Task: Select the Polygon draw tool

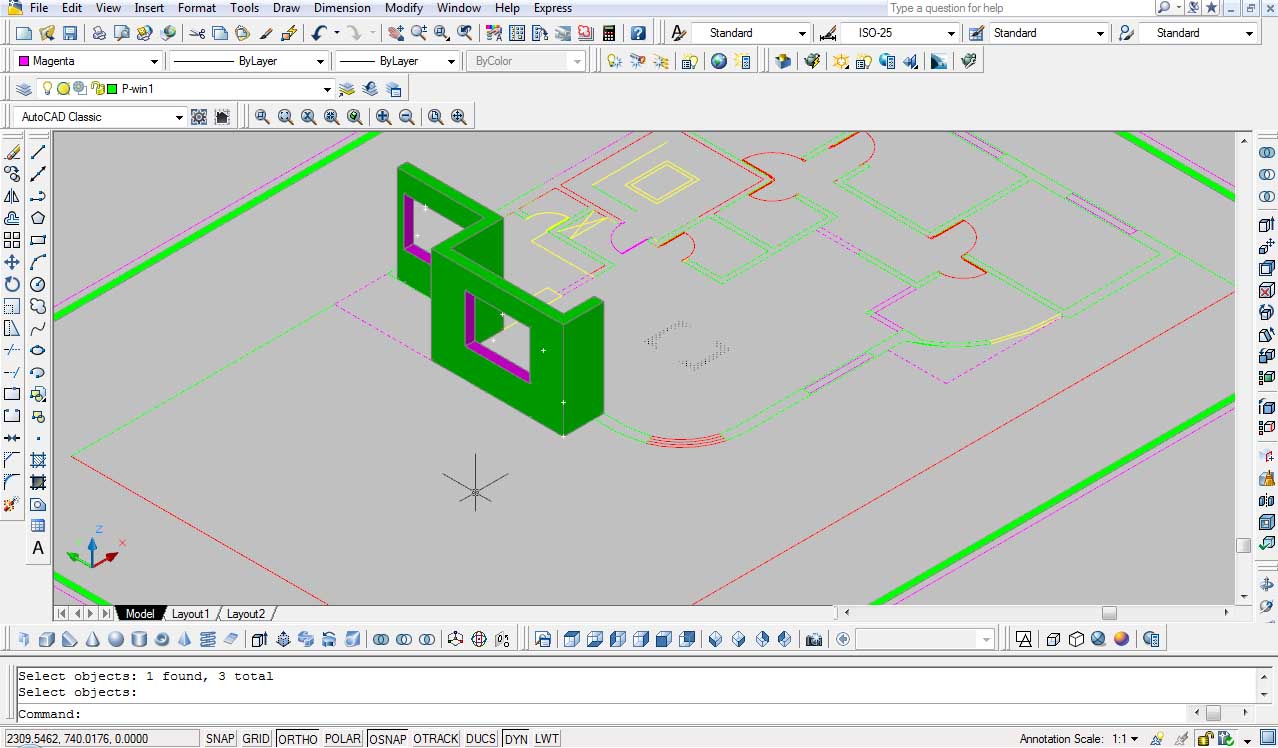Action: click(38, 218)
